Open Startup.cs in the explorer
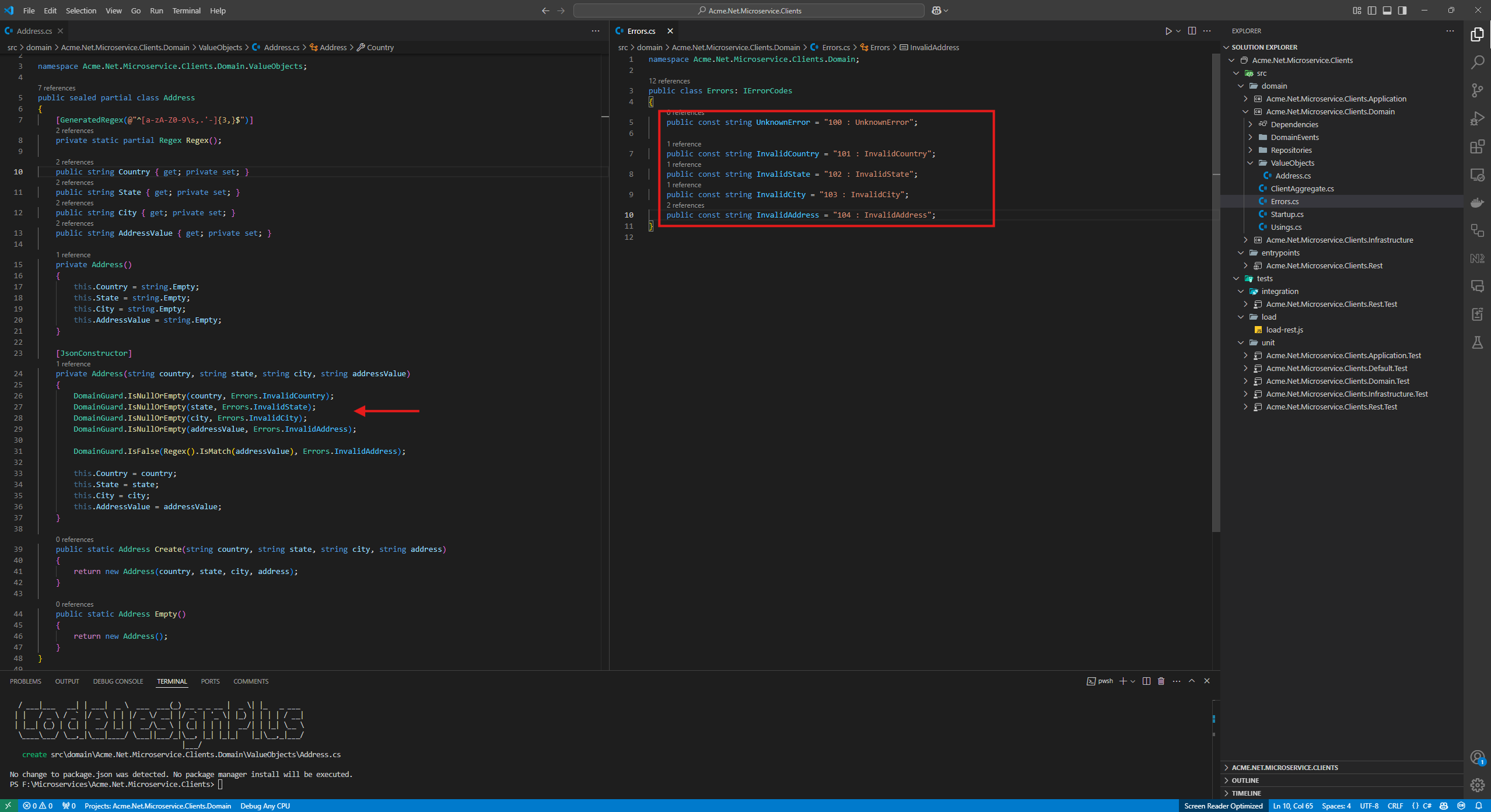The width and height of the screenshot is (1491, 812). 1287,214
